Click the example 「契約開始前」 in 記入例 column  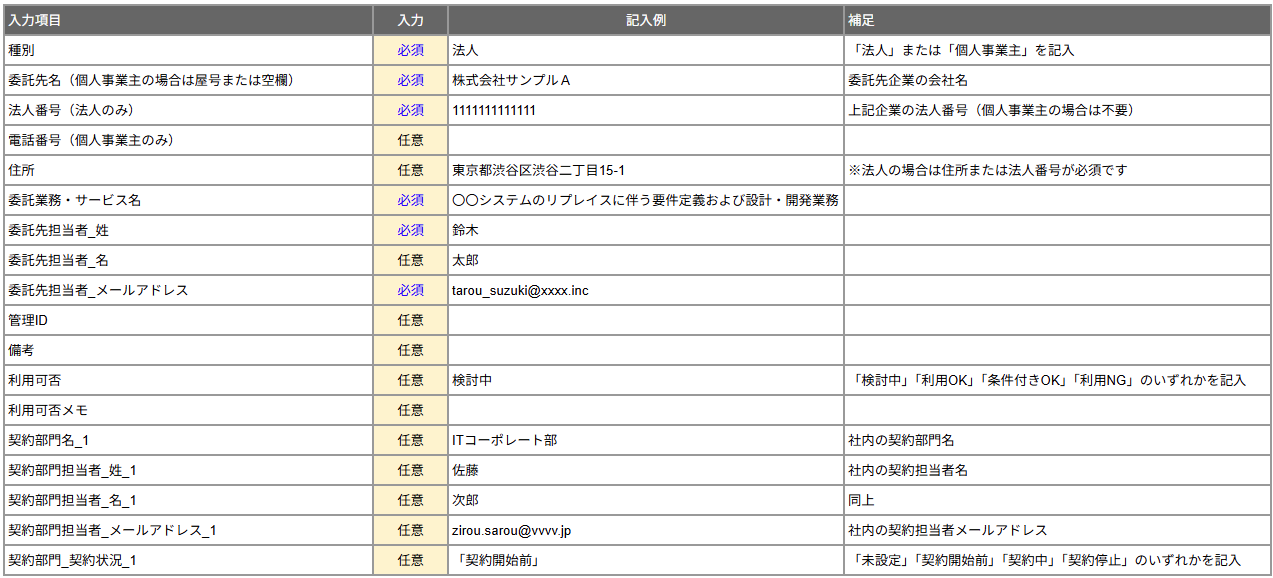496,560
